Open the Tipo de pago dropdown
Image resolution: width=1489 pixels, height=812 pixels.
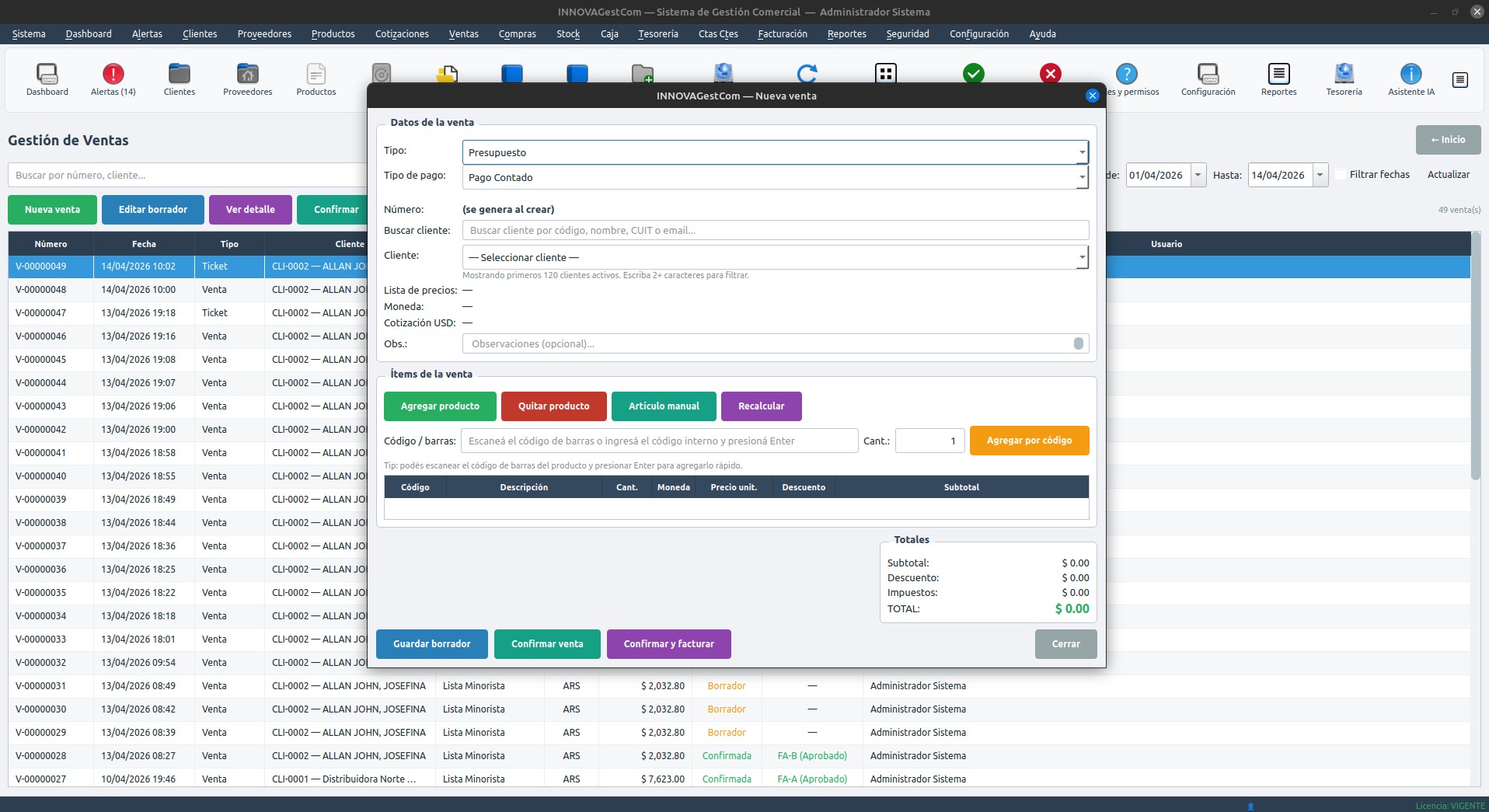tap(1081, 177)
